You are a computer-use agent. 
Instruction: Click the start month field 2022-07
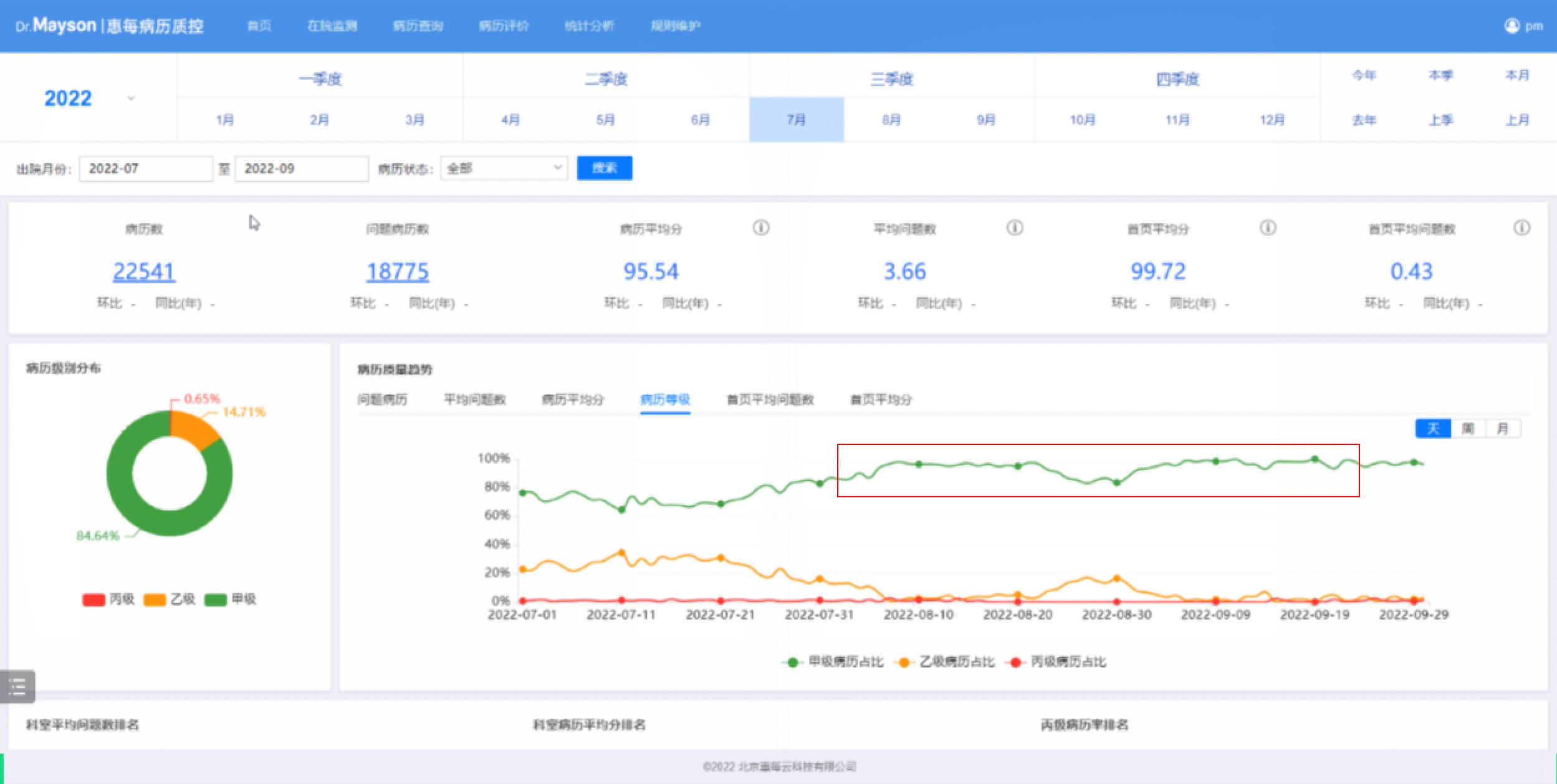tap(146, 168)
